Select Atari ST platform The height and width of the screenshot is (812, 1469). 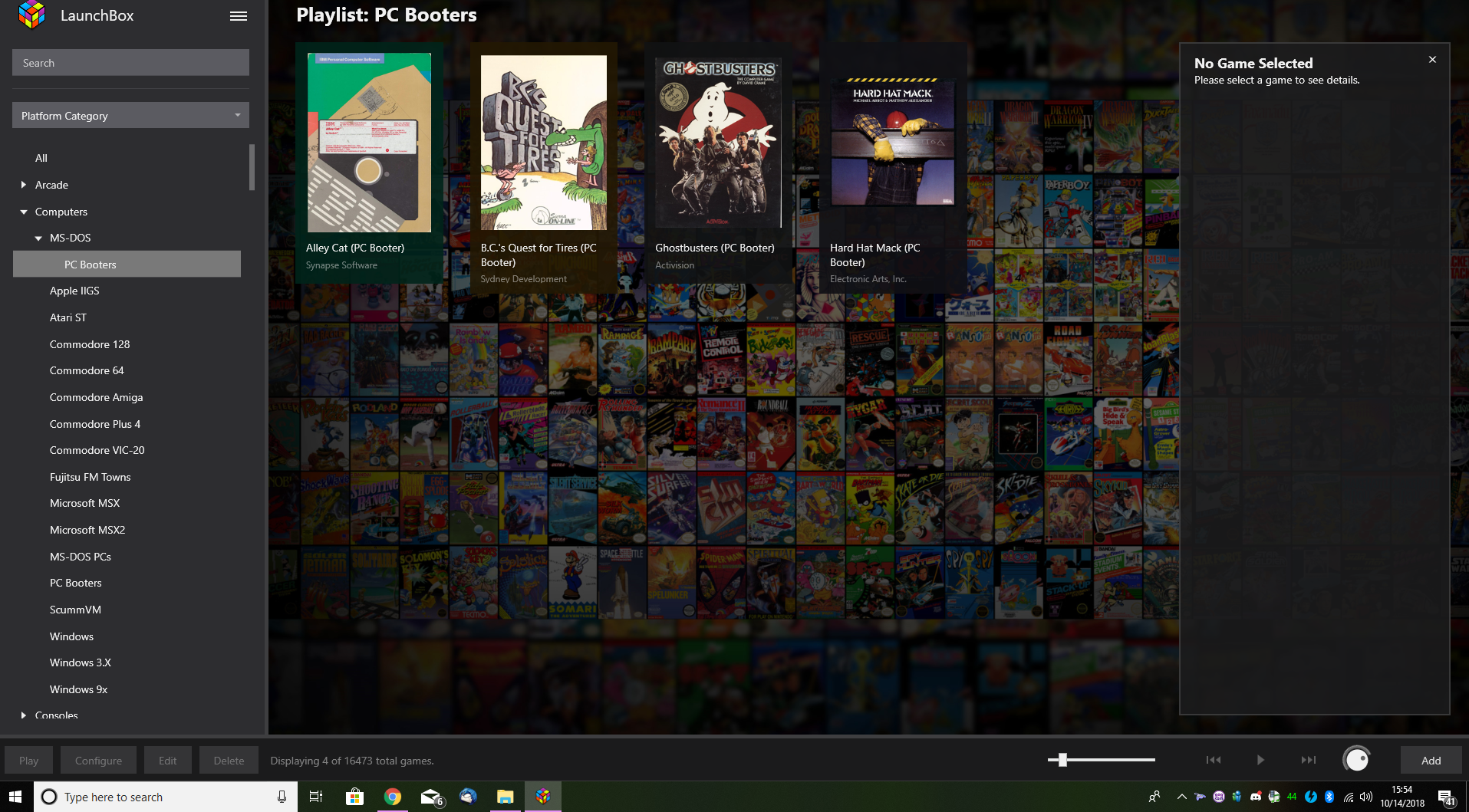(x=68, y=317)
